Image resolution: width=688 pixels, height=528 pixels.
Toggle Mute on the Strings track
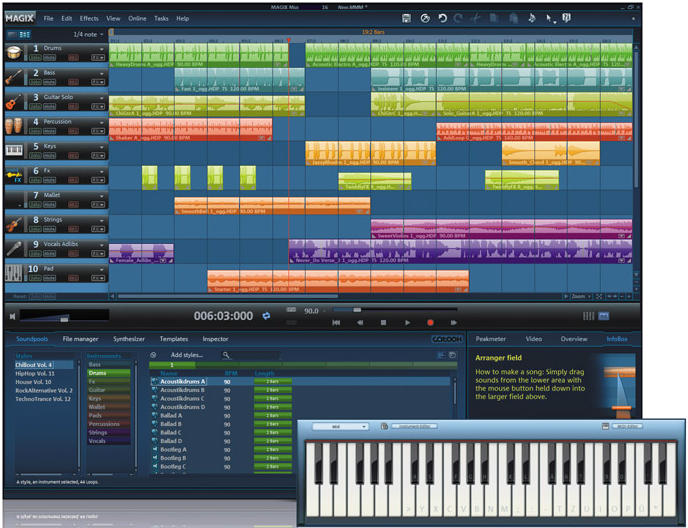tap(49, 229)
